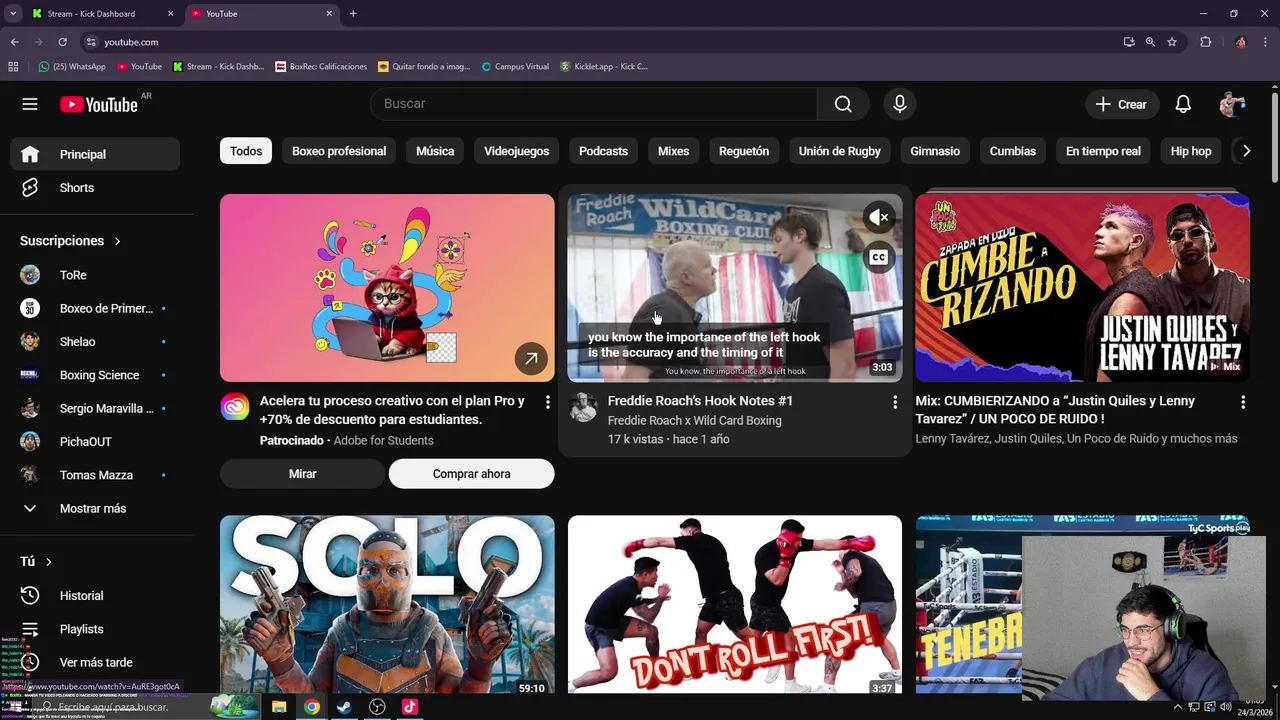The height and width of the screenshot is (720, 1280).
Task: Open the Boxing Science subscription
Action: point(96,375)
